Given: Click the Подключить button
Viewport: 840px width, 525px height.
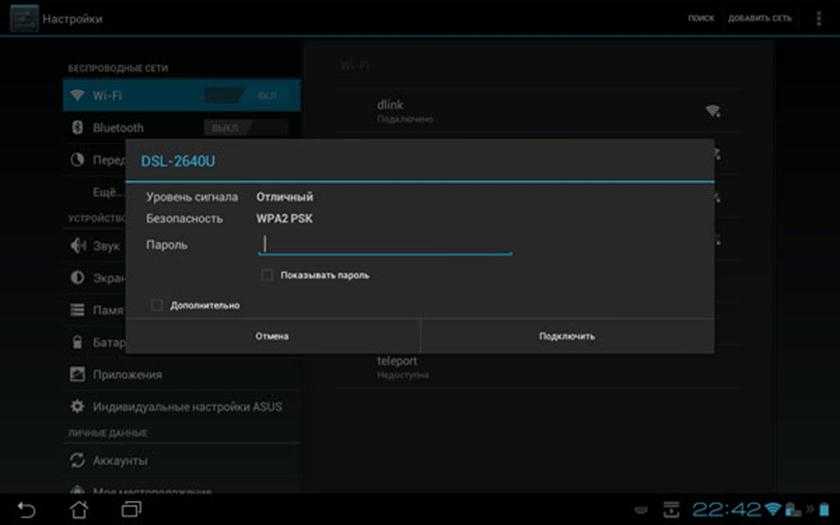Looking at the screenshot, I should click(566, 336).
